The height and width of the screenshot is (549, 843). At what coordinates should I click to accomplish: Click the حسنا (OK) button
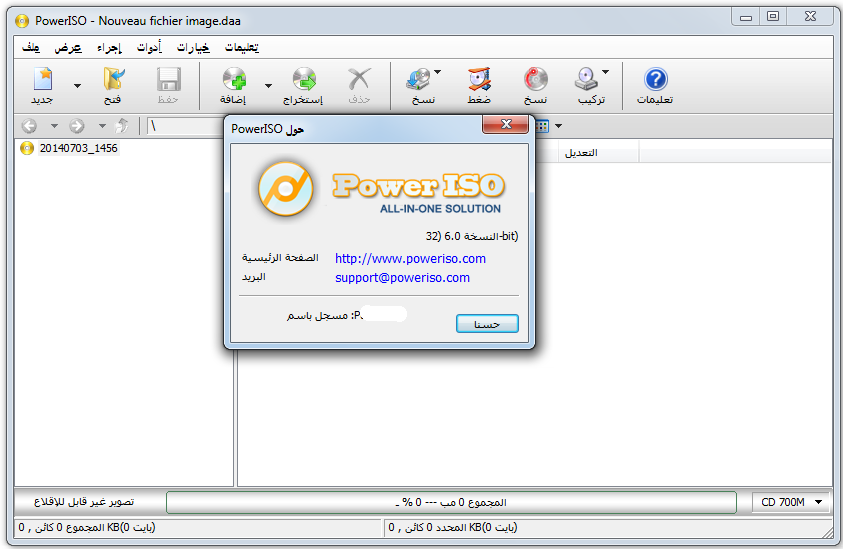point(487,324)
